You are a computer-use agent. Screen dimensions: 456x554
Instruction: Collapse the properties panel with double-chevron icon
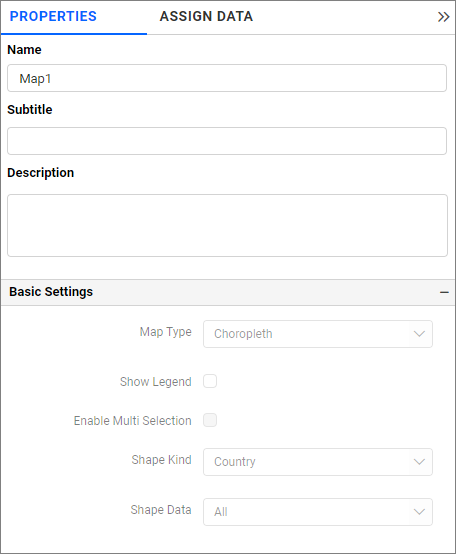(443, 17)
